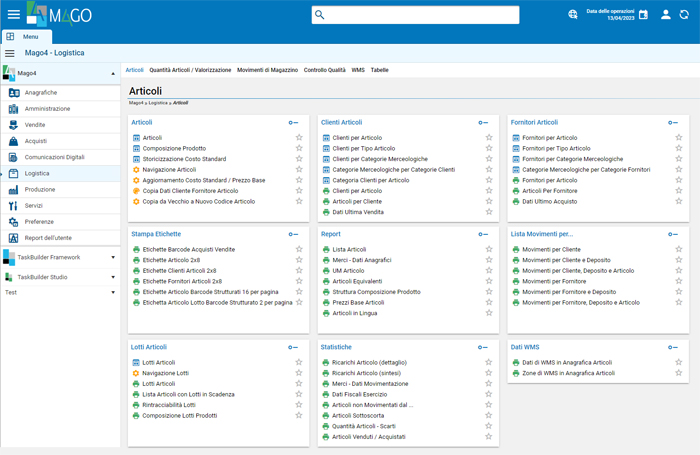Collapse the Mago4 sidebar group arrow
The width and height of the screenshot is (700, 455).
tap(113, 74)
